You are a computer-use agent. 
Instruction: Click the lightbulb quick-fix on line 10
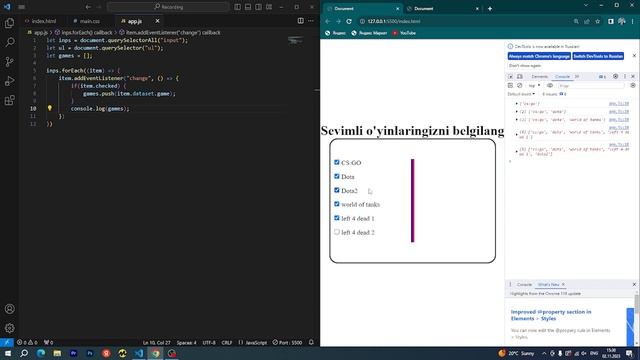pyautogui.click(x=50, y=108)
